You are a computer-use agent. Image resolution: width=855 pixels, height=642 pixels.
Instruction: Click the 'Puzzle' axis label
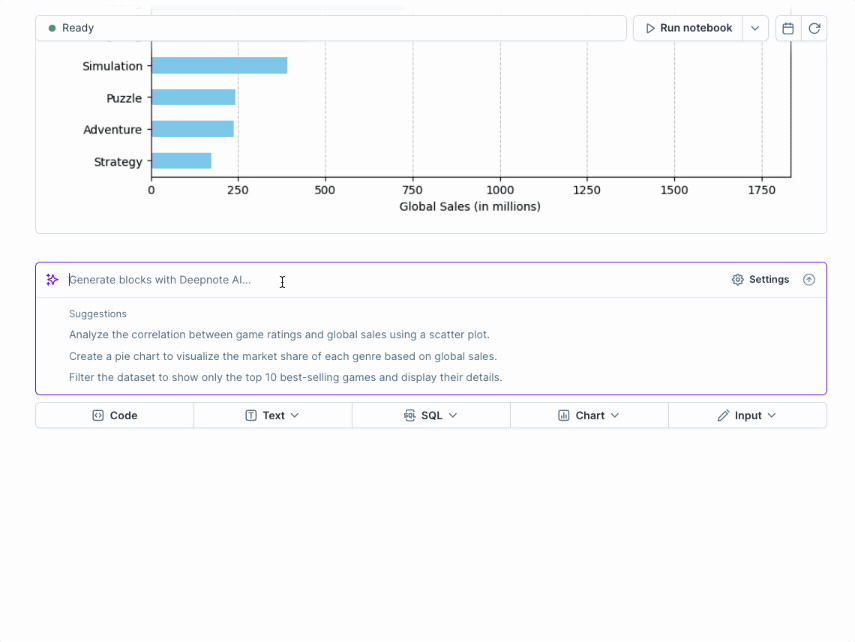click(124, 98)
